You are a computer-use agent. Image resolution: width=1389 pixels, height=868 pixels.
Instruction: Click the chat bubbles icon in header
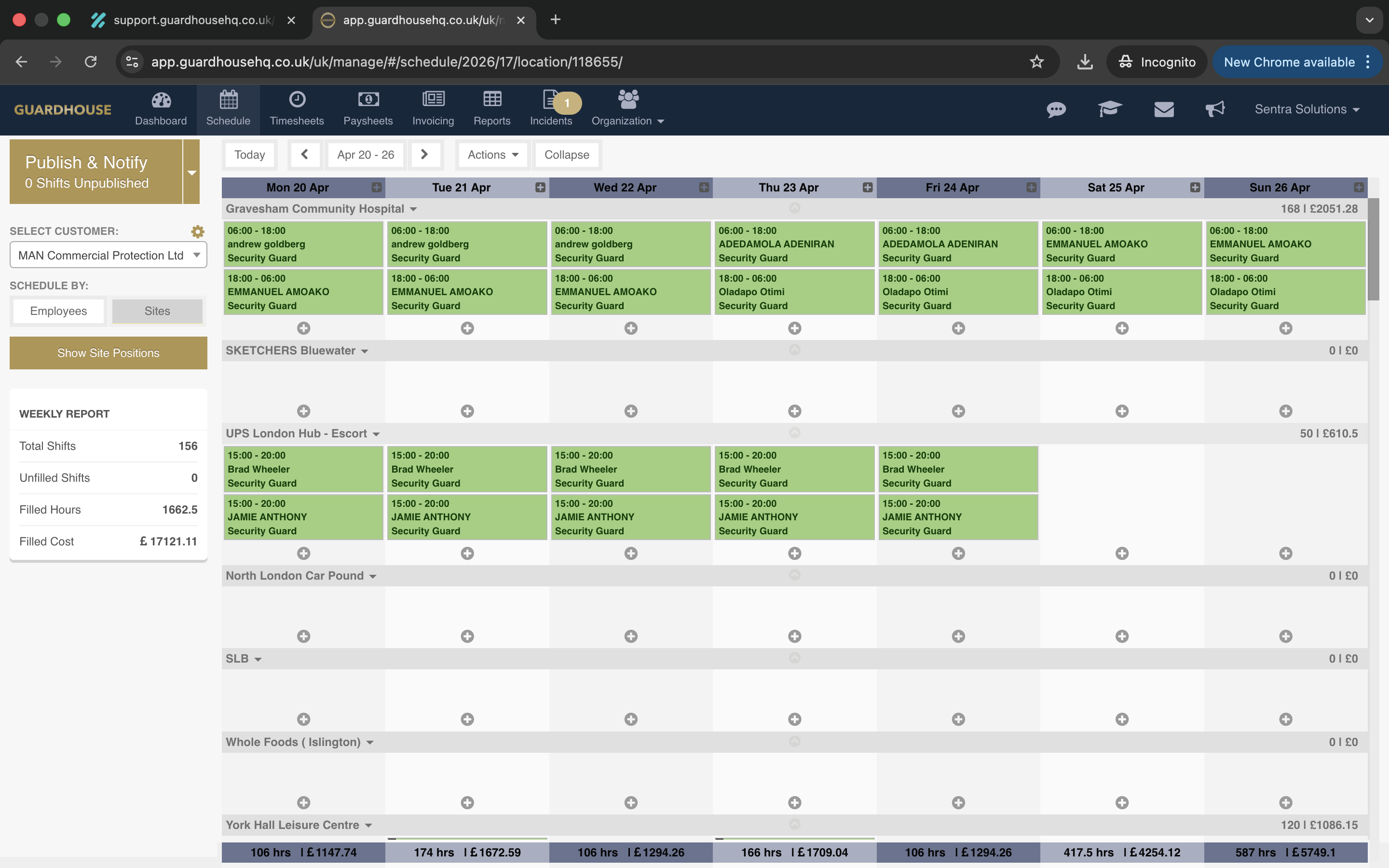pos(1056,109)
